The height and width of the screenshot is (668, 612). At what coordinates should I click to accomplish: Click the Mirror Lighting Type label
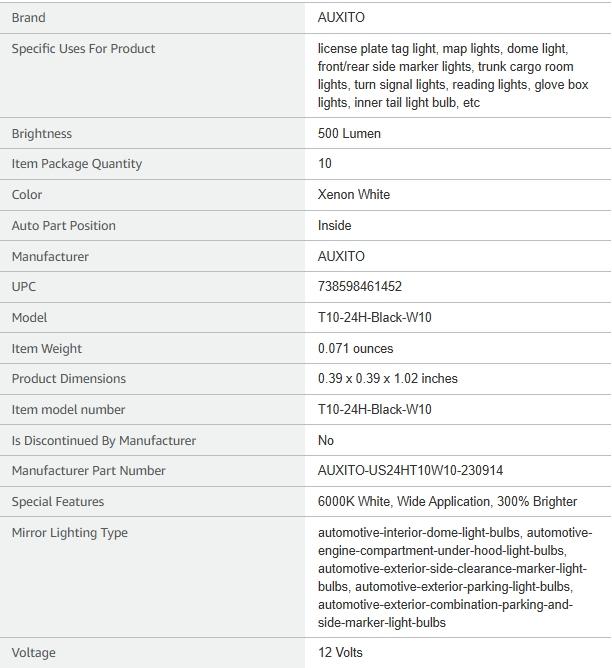point(70,532)
